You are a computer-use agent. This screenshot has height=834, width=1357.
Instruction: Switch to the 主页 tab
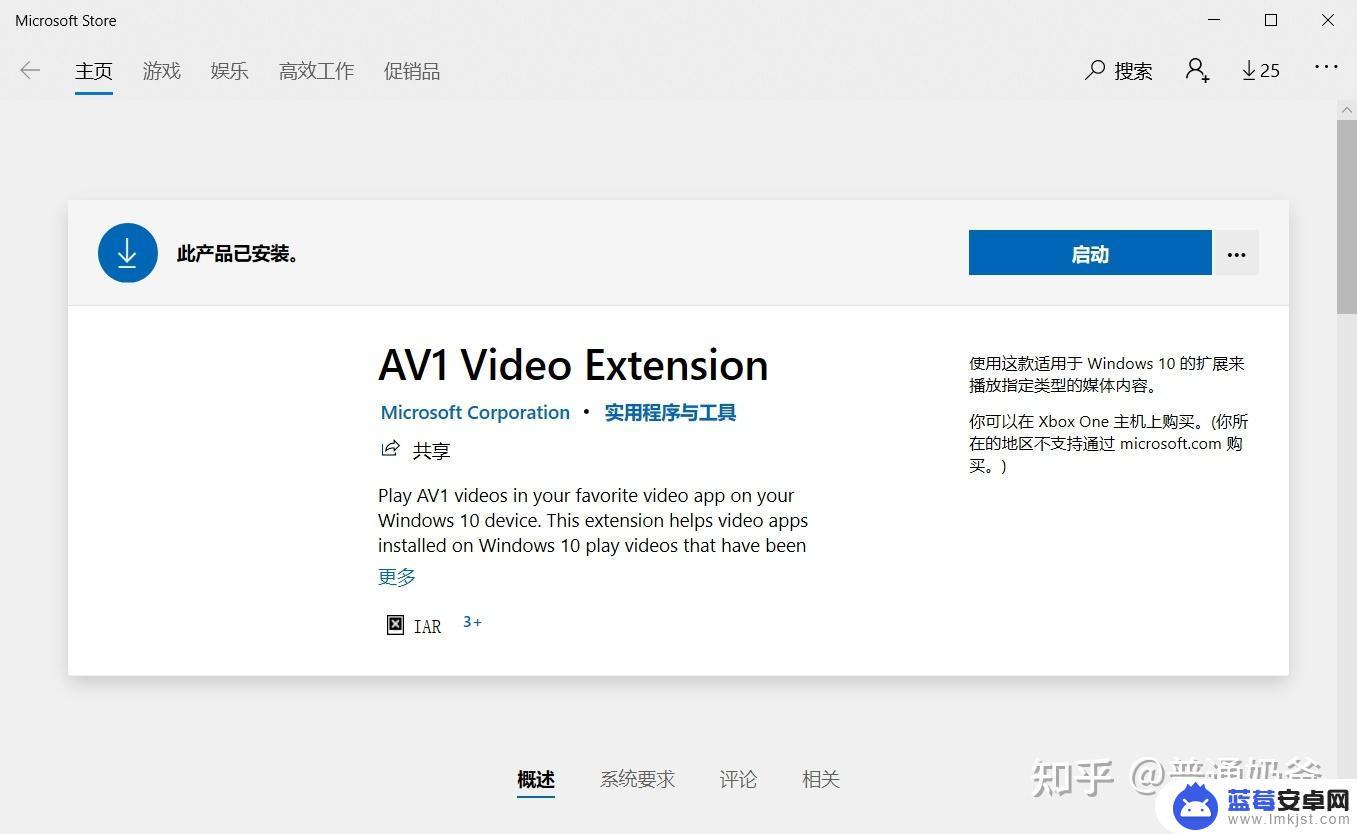pyautogui.click(x=94, y=71)
